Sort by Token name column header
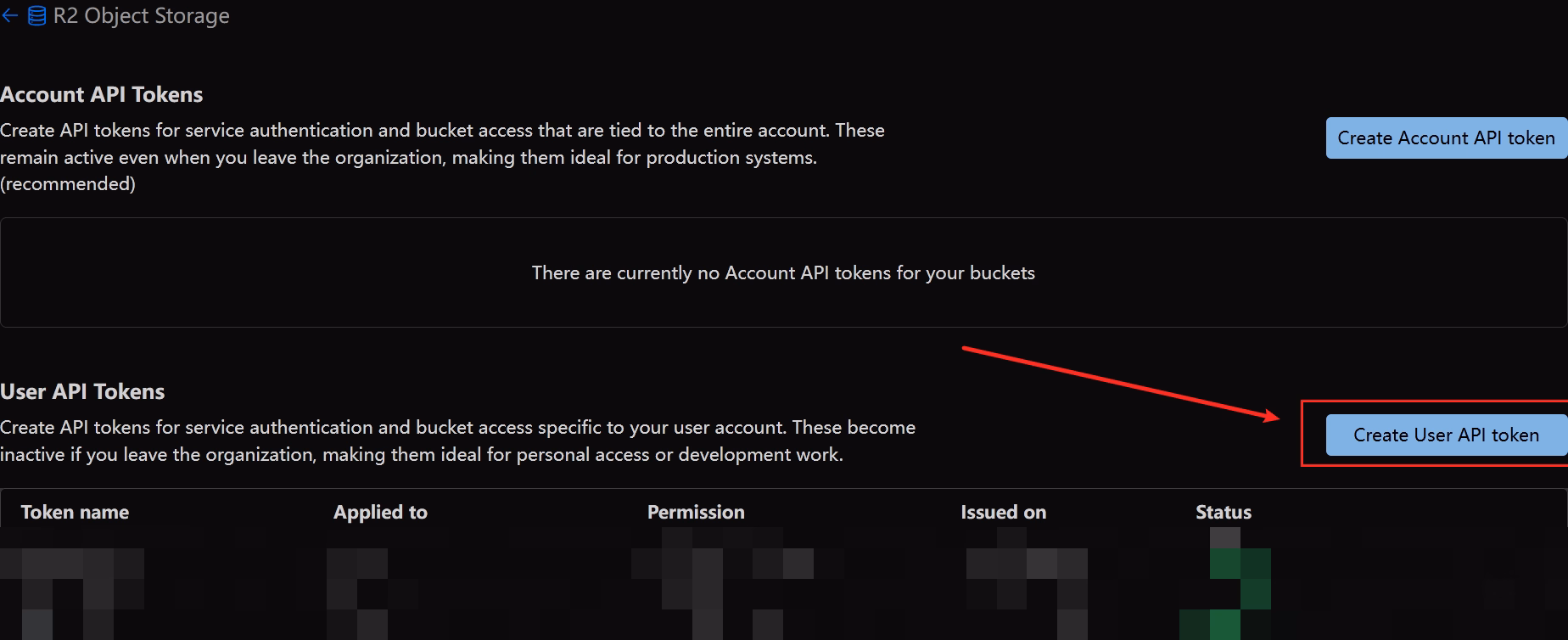 click(75, 512)
